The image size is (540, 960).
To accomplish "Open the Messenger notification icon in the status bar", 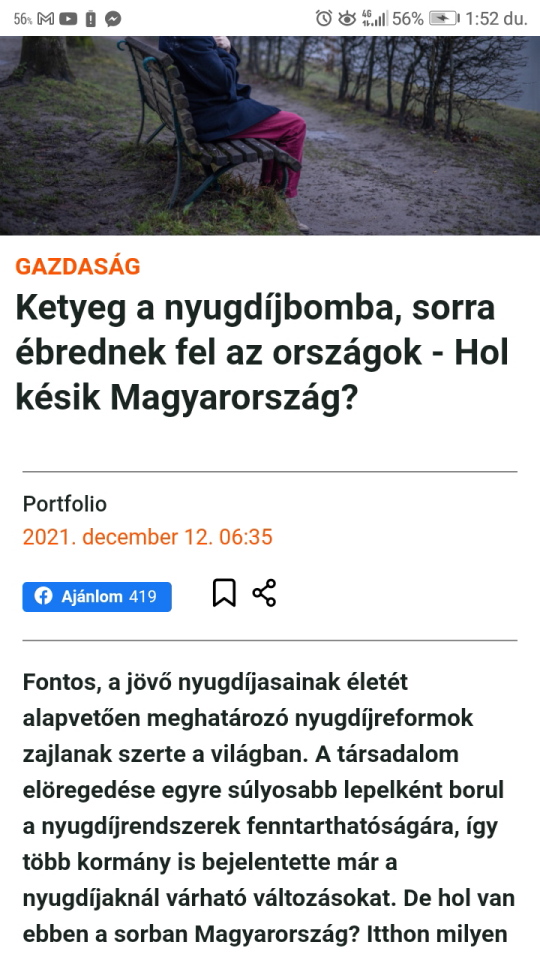I will click(113, 19).
